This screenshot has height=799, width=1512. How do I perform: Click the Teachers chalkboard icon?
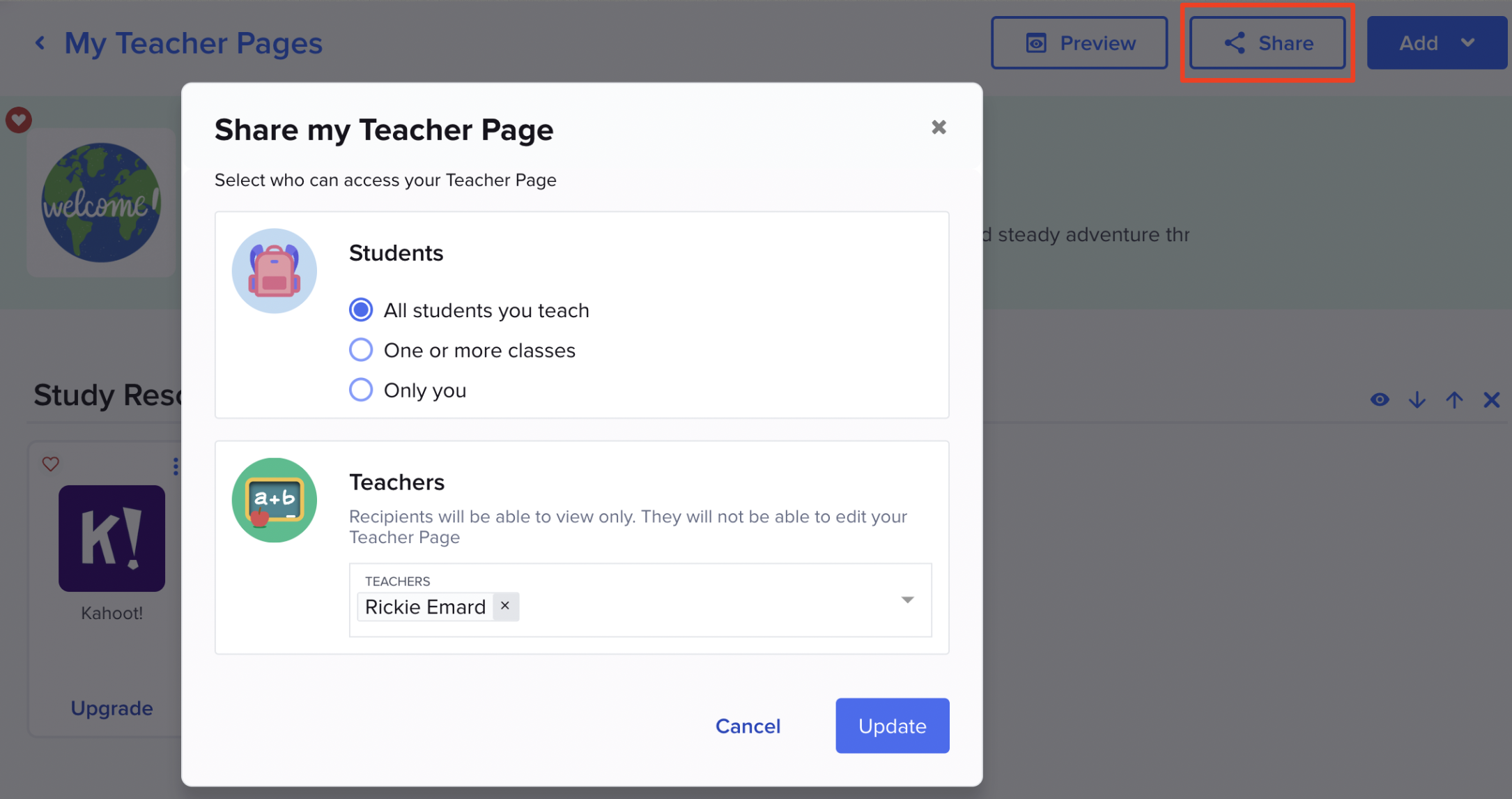(x=275, y=500)
